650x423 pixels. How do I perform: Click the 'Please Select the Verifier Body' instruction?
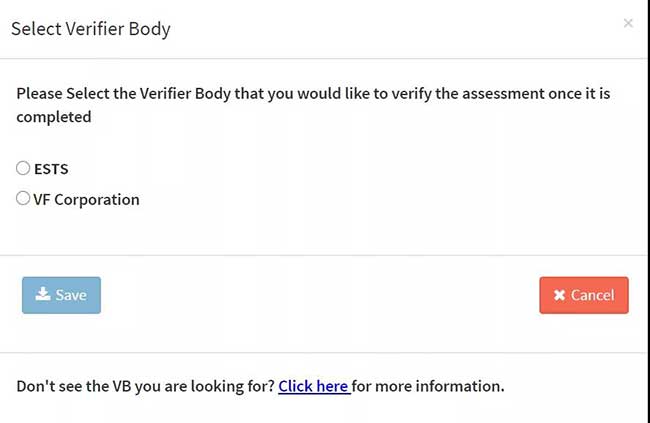click(x=313, y=105)
